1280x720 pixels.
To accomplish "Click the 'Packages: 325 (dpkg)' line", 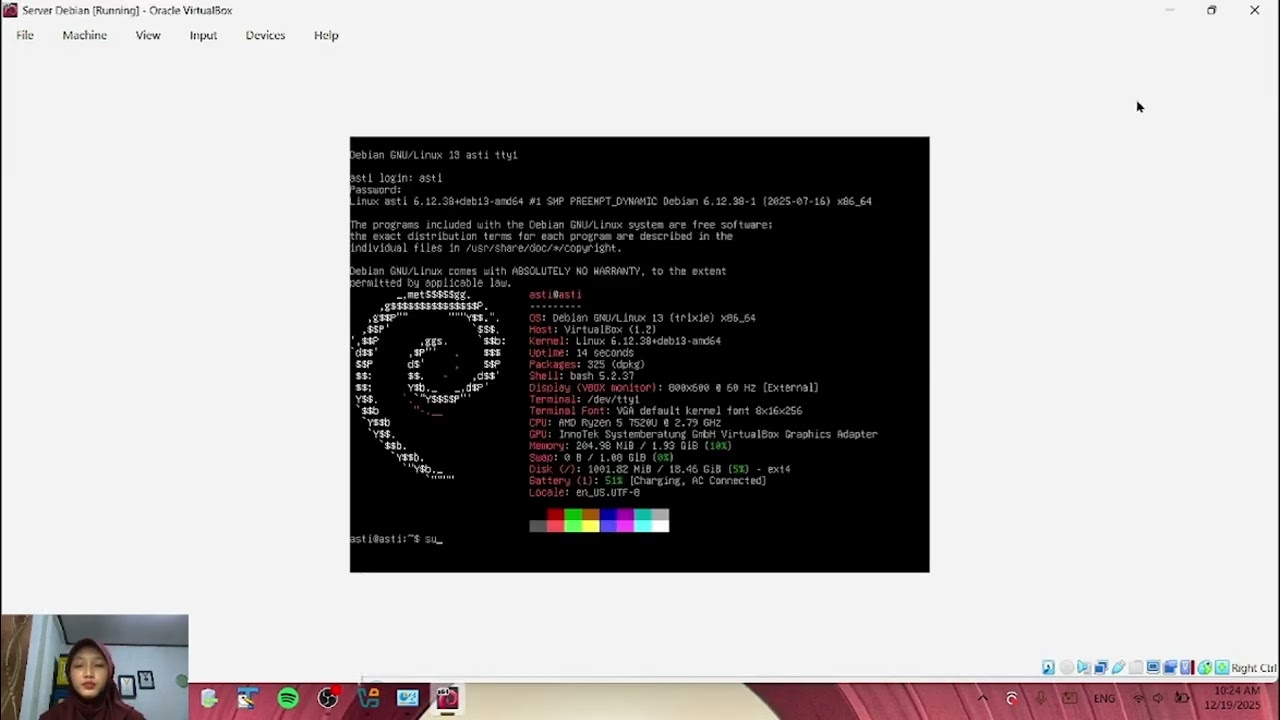I will pyautogui.click(x=587, y=364).
